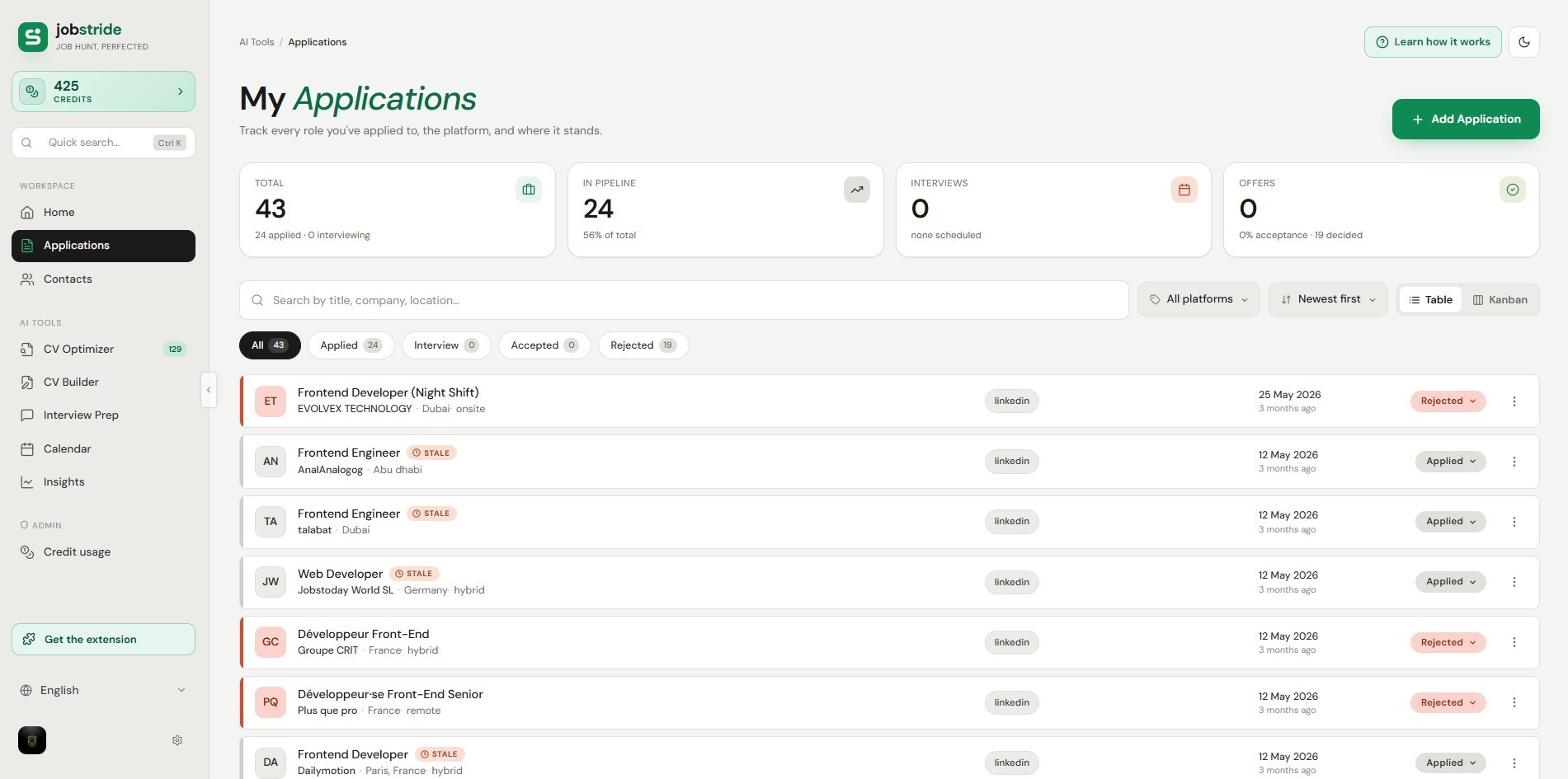The height and width of the screenshot is (779, 1568).
Task: Focus the Quick search field
Action: point(103,143)
